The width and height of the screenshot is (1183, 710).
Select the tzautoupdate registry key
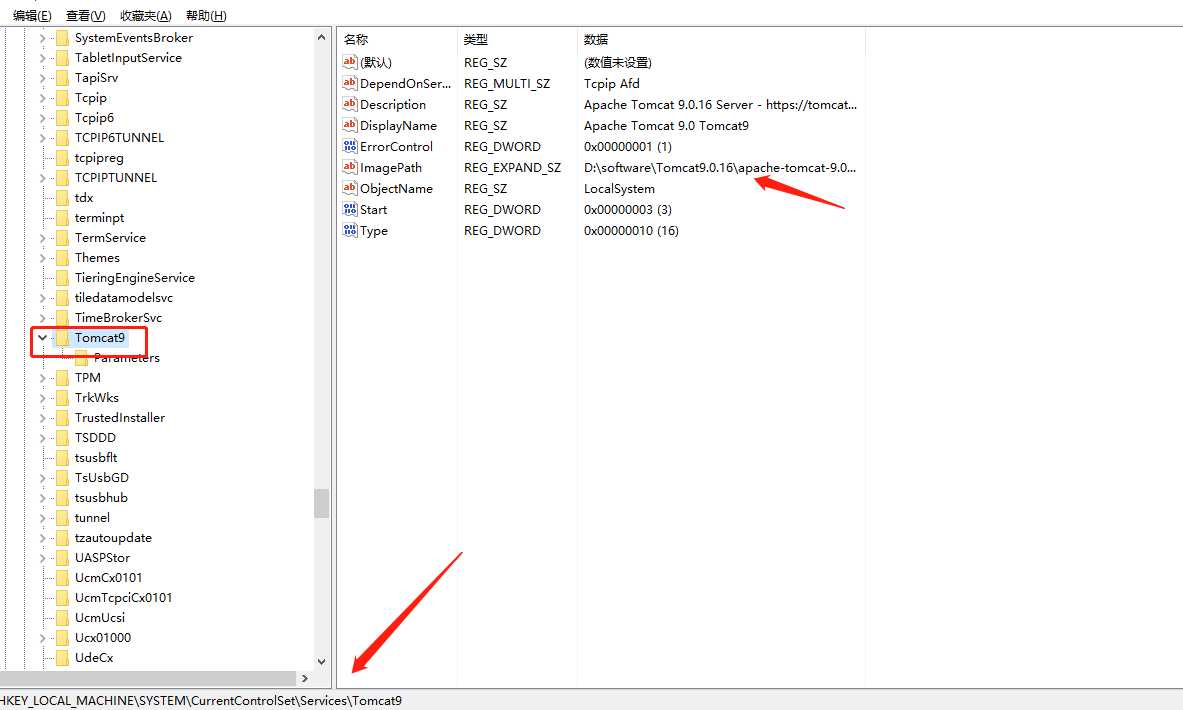(x=113, y=537)
